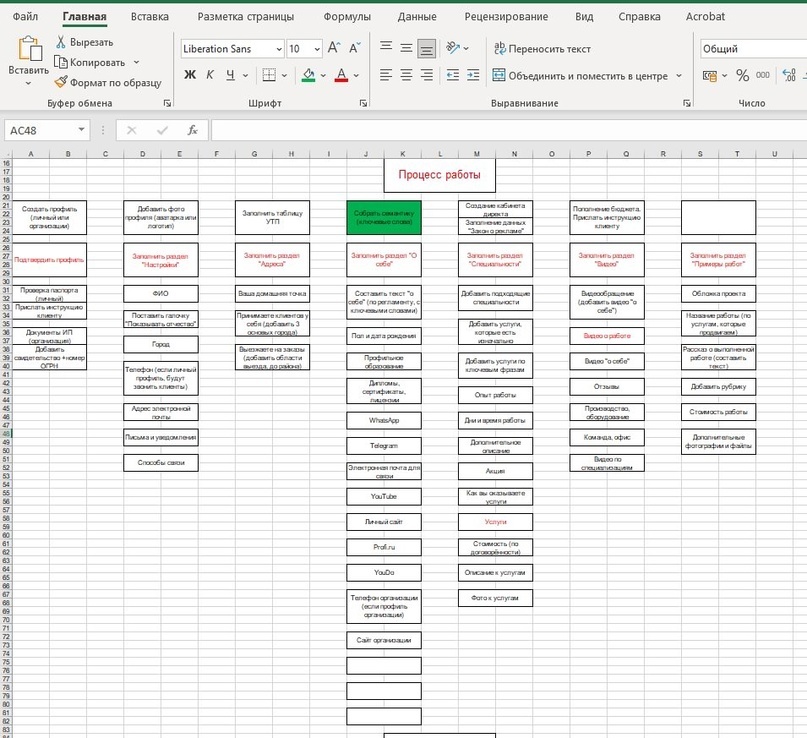807x738 pixels.
Task: Align text to top
Action: 386,48
